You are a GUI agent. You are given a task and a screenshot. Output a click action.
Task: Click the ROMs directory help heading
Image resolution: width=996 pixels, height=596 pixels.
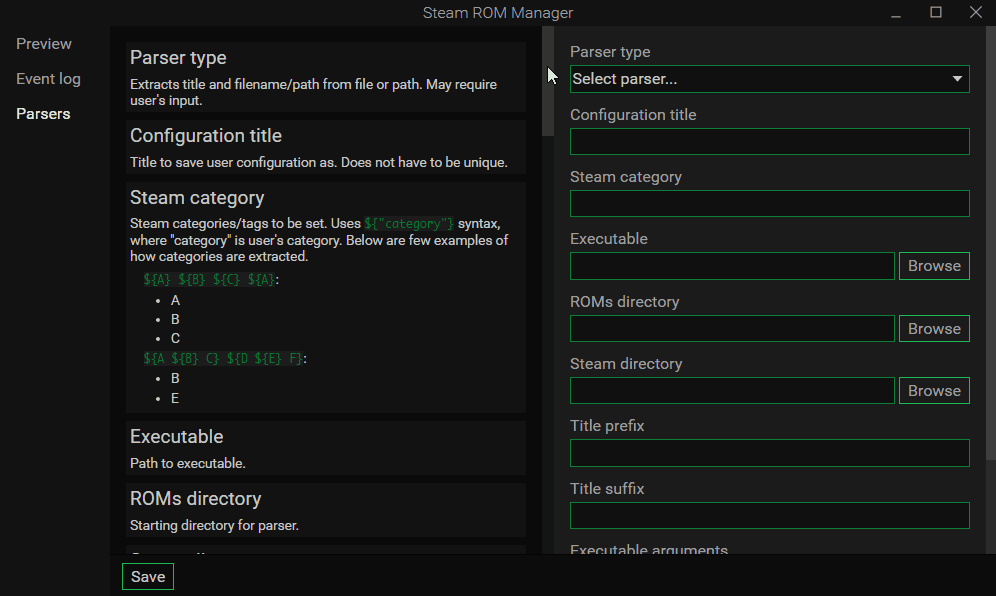pos(196,499)
